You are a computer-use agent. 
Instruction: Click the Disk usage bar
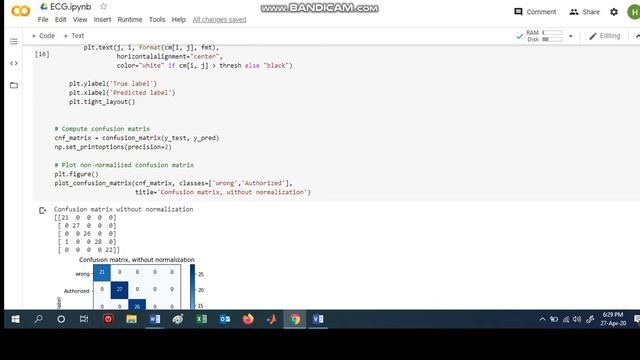pos(552,39)
